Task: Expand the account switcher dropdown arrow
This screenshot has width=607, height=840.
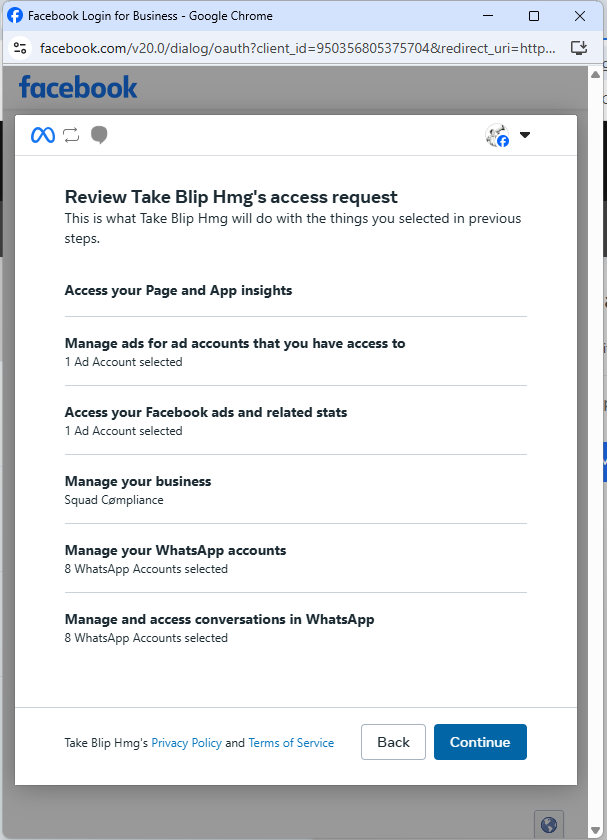Action: [525, 136]
